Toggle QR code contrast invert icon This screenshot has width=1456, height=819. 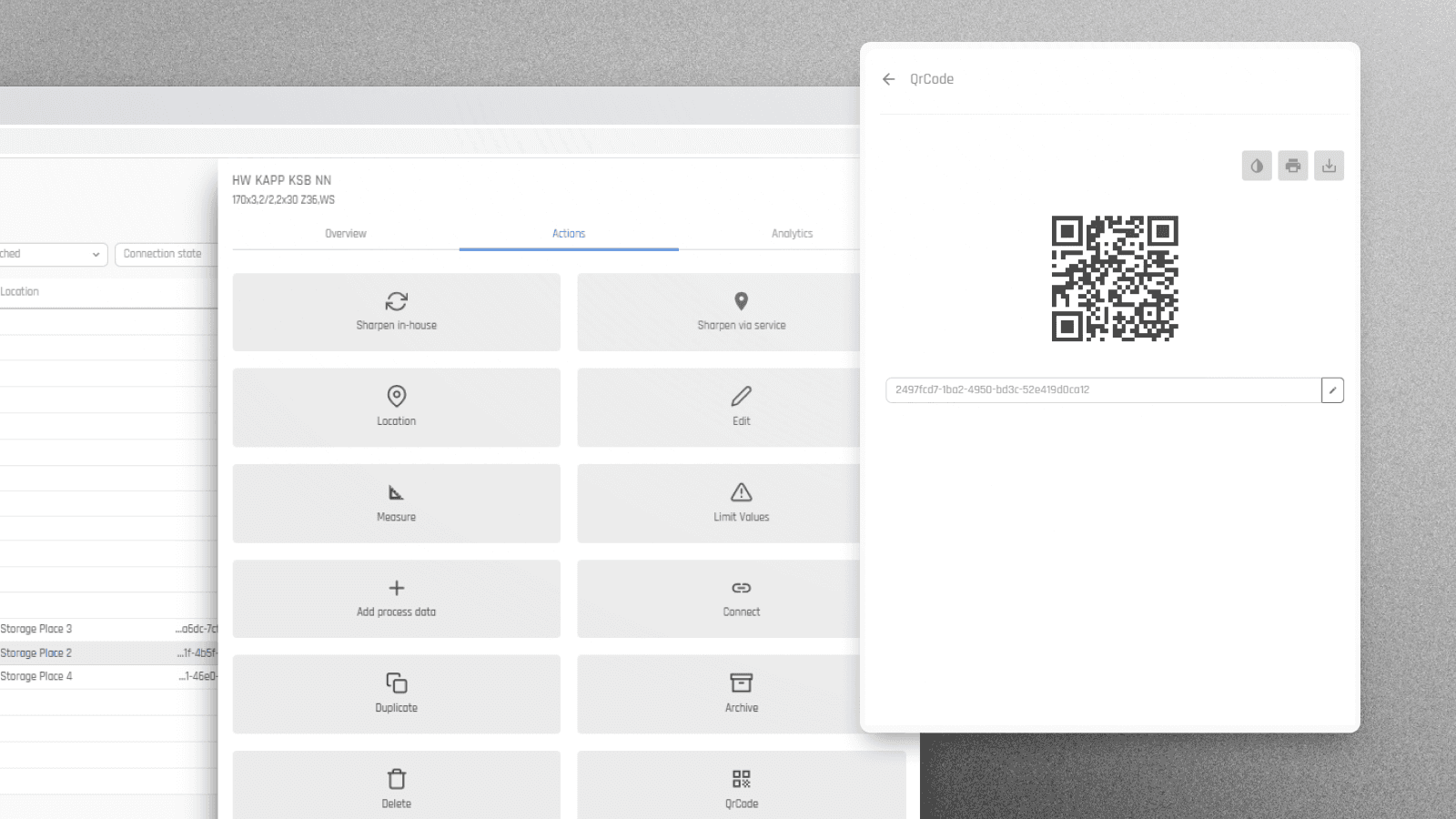pos(1257,166)
